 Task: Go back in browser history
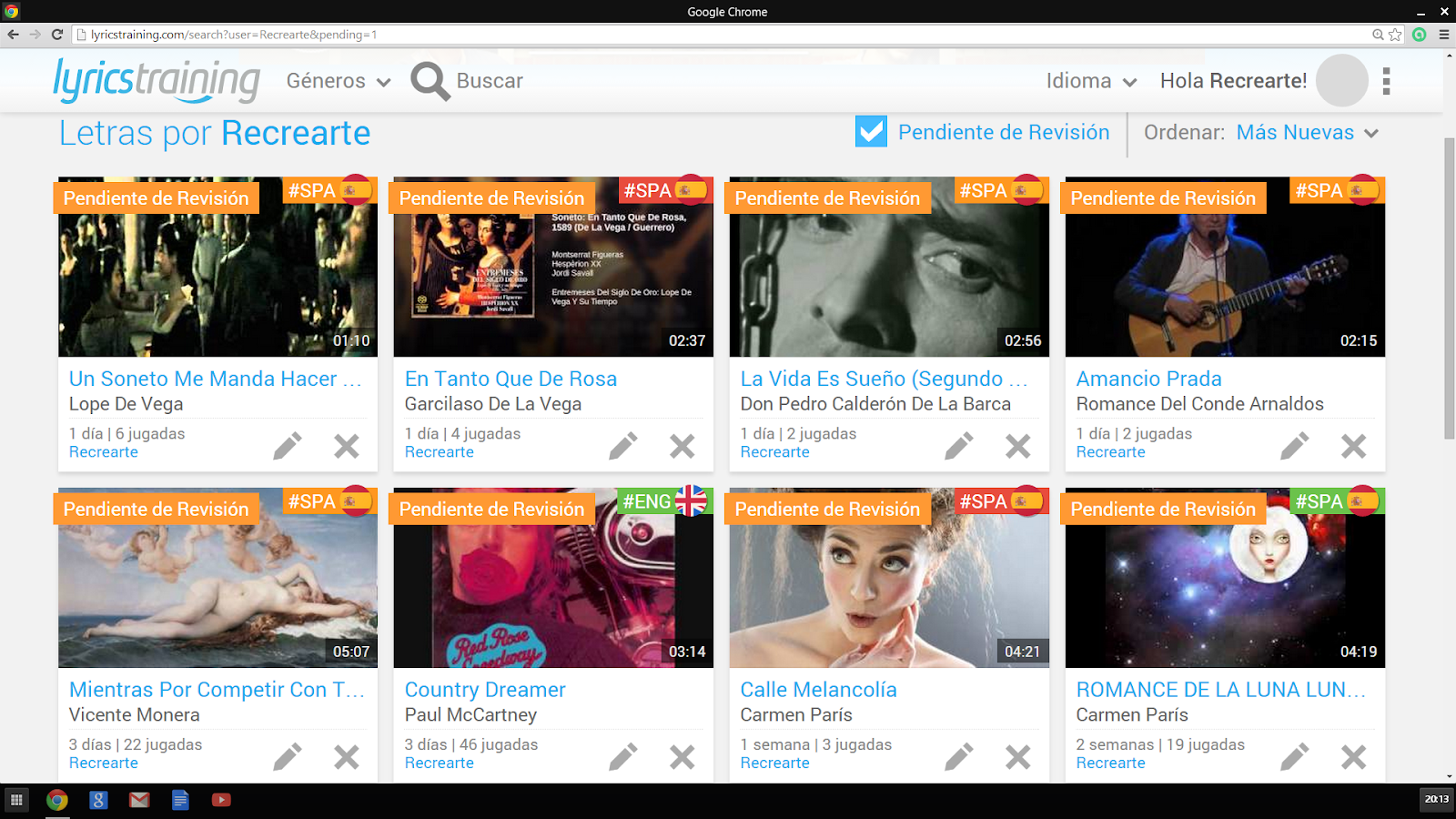(13, 35)
